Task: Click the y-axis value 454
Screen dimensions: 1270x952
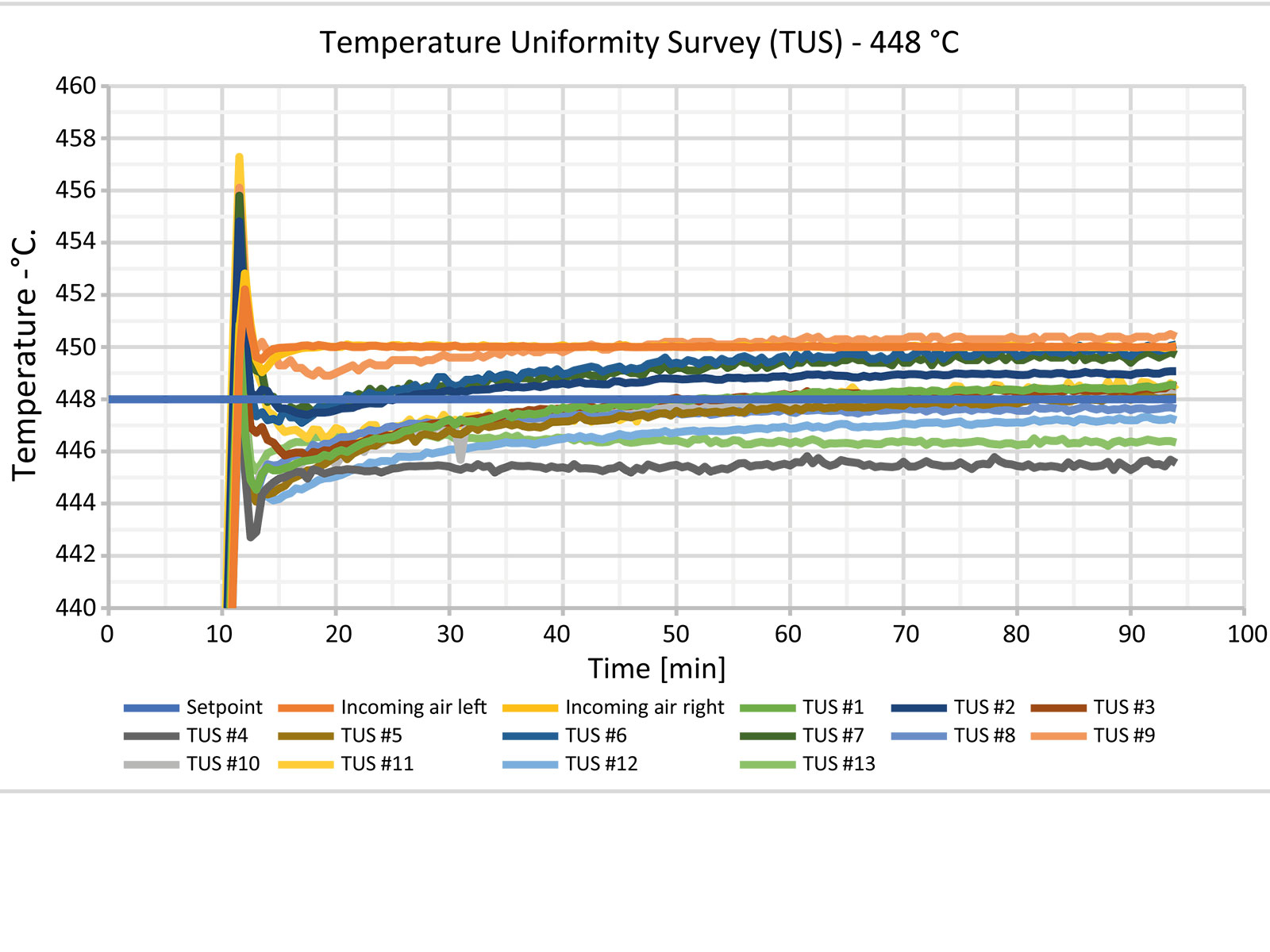Action: point(75,241)
